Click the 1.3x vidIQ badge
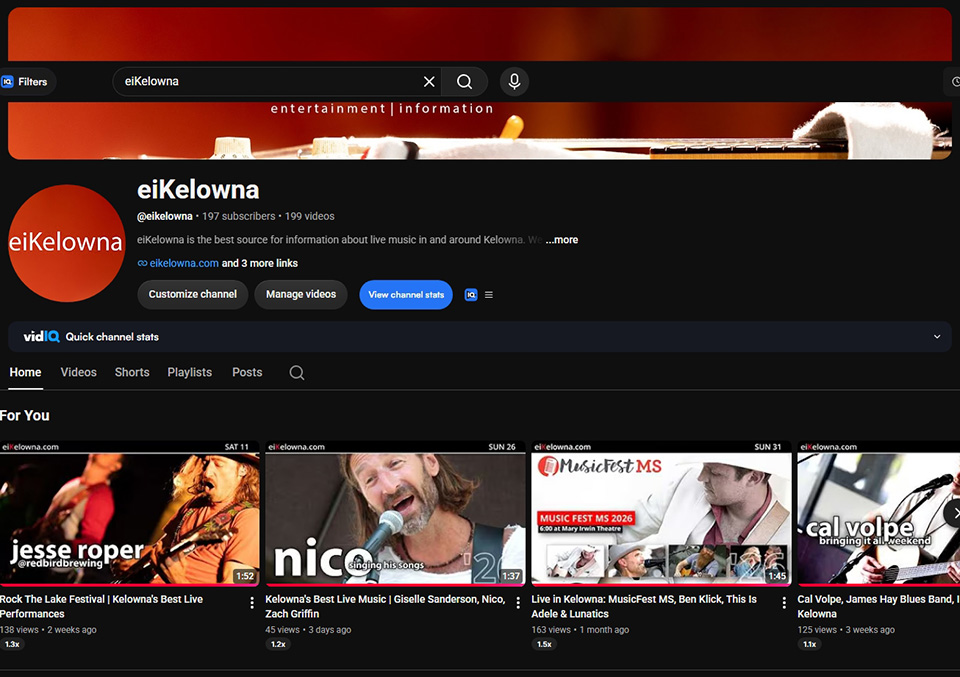This screenshot has height=677, width=960. pos(12,644)
